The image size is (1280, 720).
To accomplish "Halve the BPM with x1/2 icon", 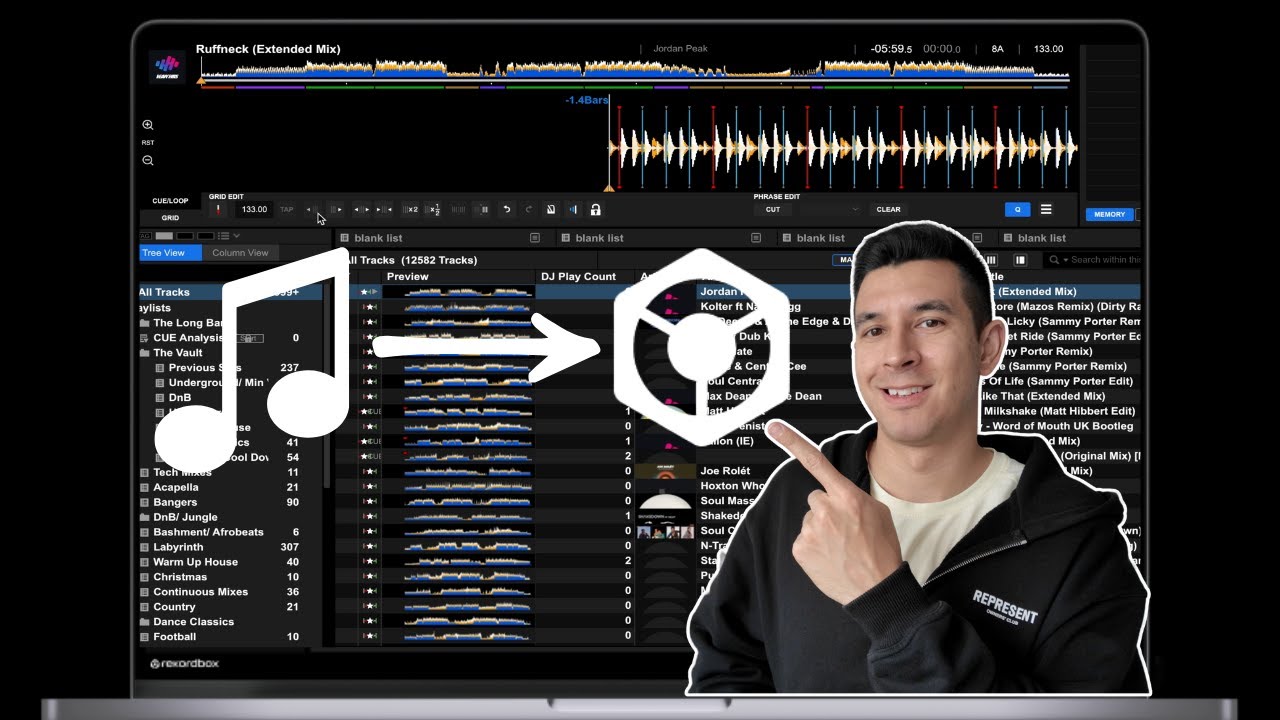I will click(x=433, y=209).
